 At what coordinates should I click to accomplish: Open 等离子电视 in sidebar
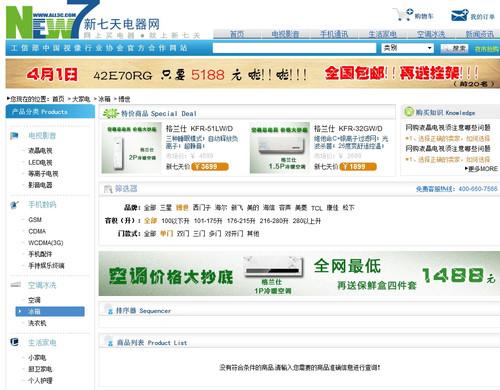43,174
